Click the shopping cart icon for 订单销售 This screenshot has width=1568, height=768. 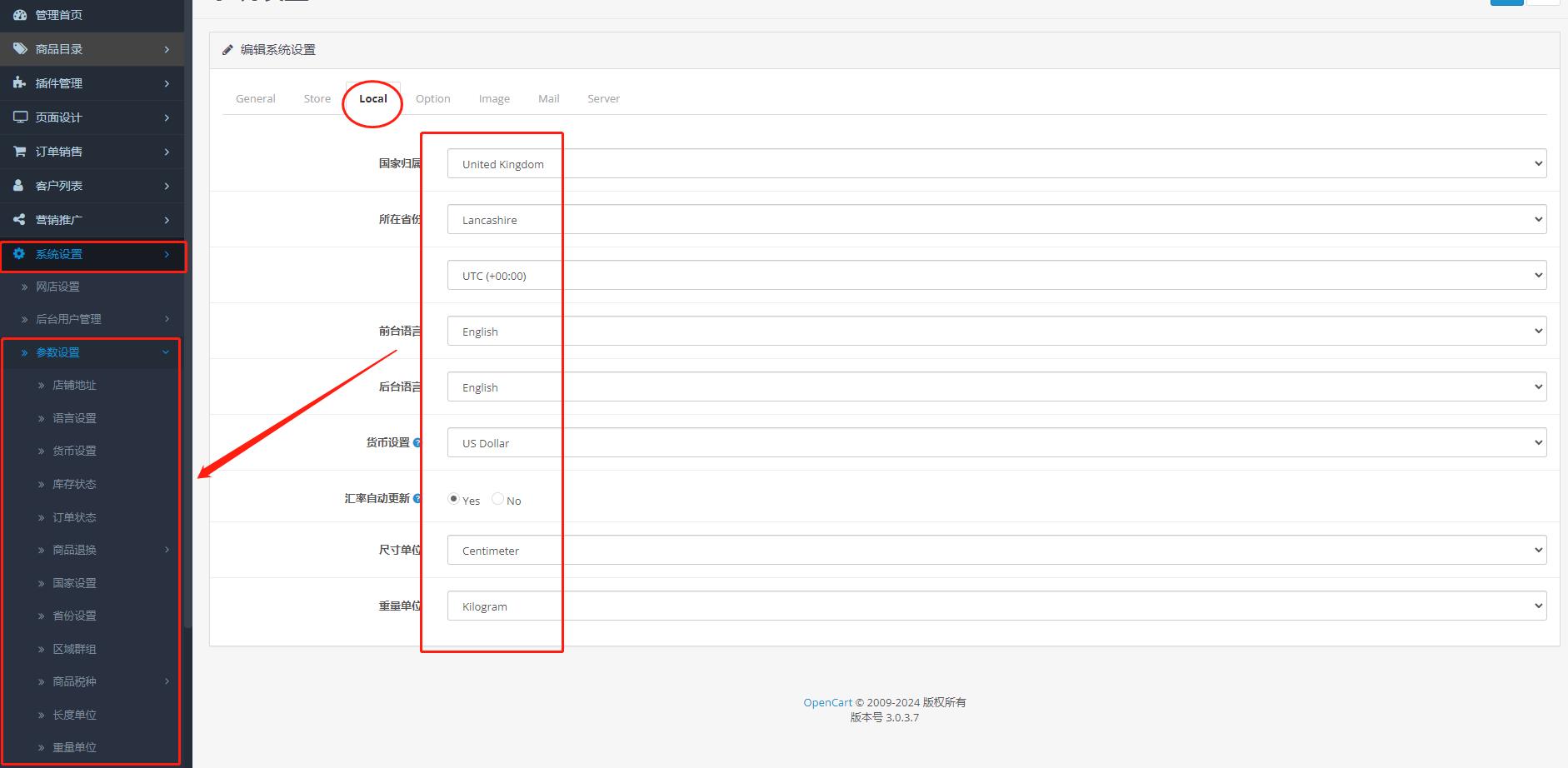click(x=20, y=152)
